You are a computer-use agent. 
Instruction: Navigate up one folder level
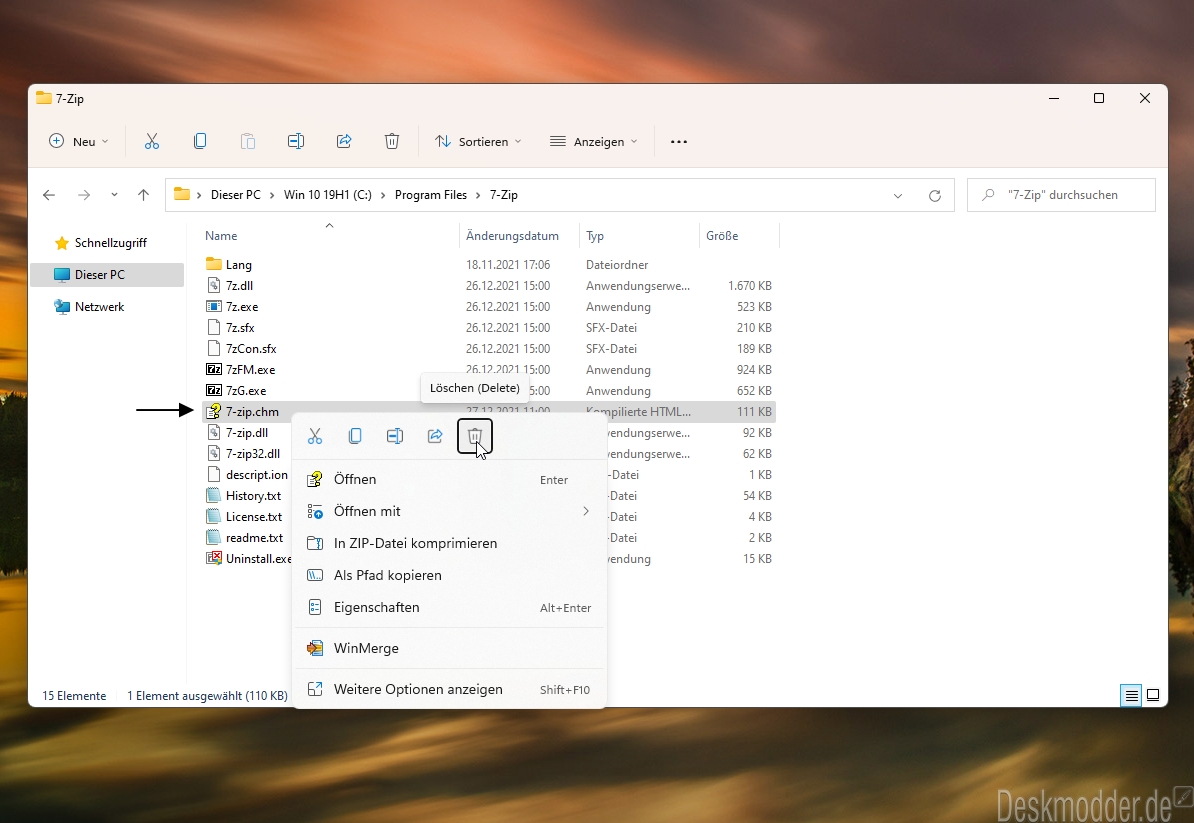[x=143, y=196]
